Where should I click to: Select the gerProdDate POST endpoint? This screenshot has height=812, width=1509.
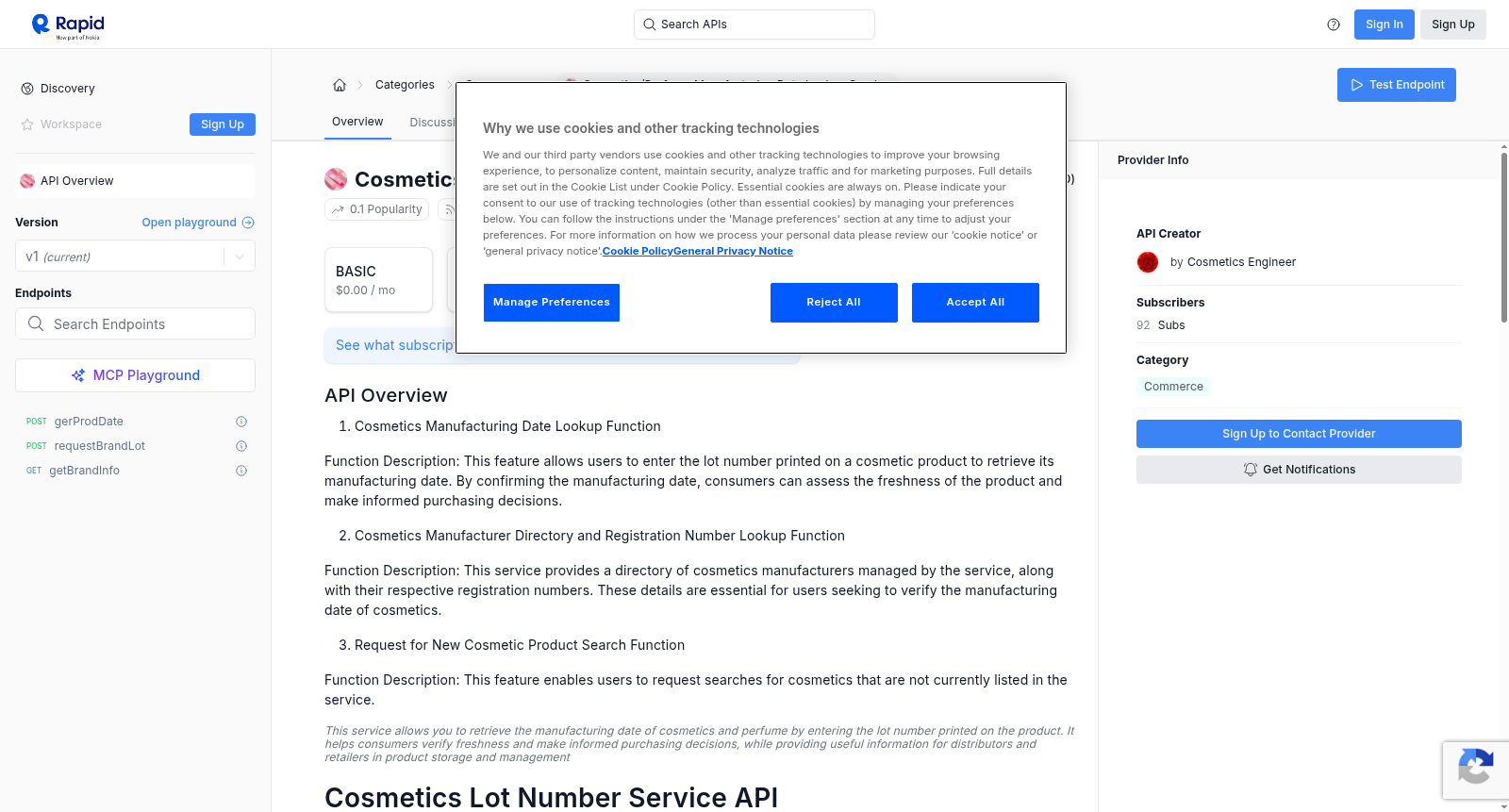coord(89,422)
